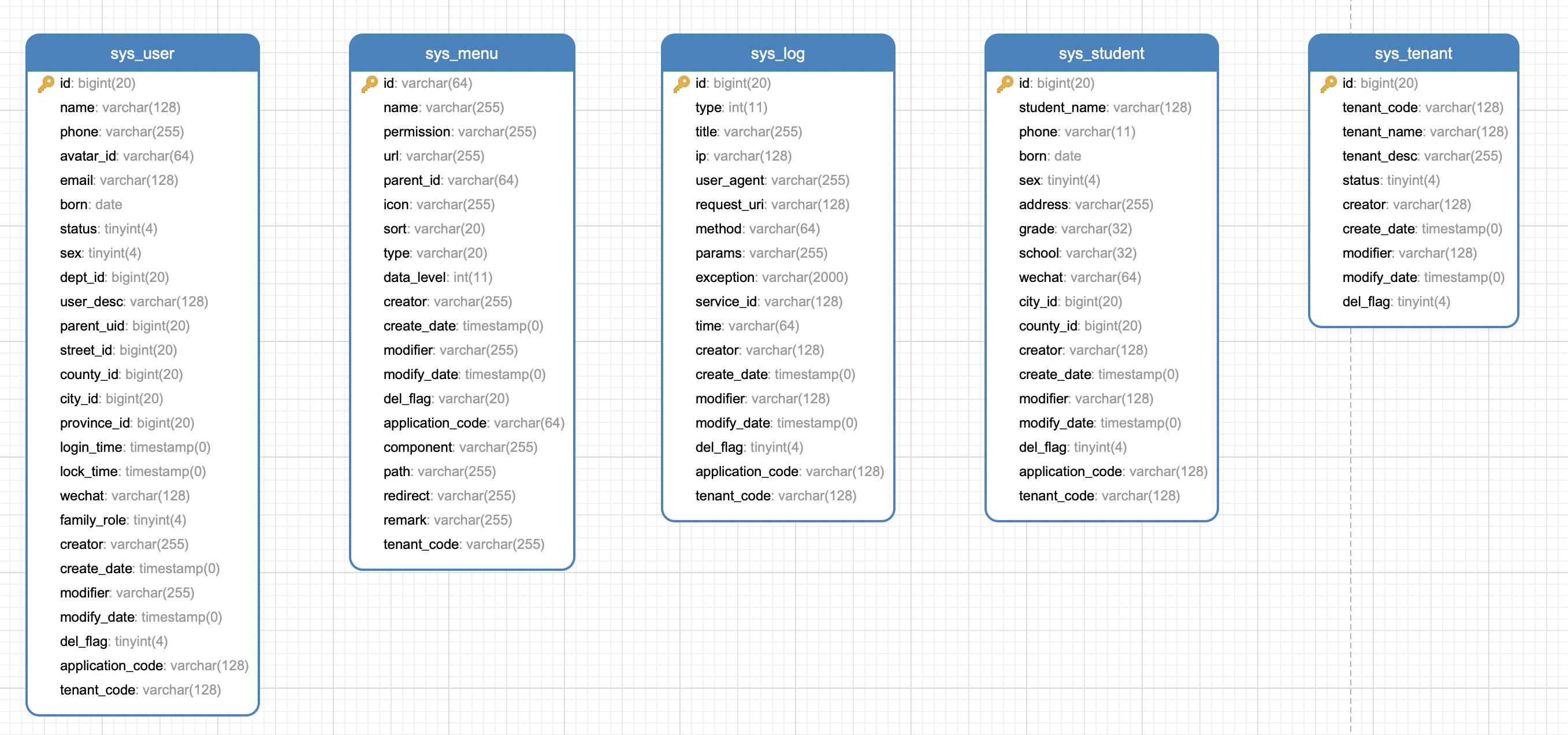Viewport: 1568px width, 735px height.
Task: Select tenant_desc: varchar(255) row
Action: [x=1422, y=156]
